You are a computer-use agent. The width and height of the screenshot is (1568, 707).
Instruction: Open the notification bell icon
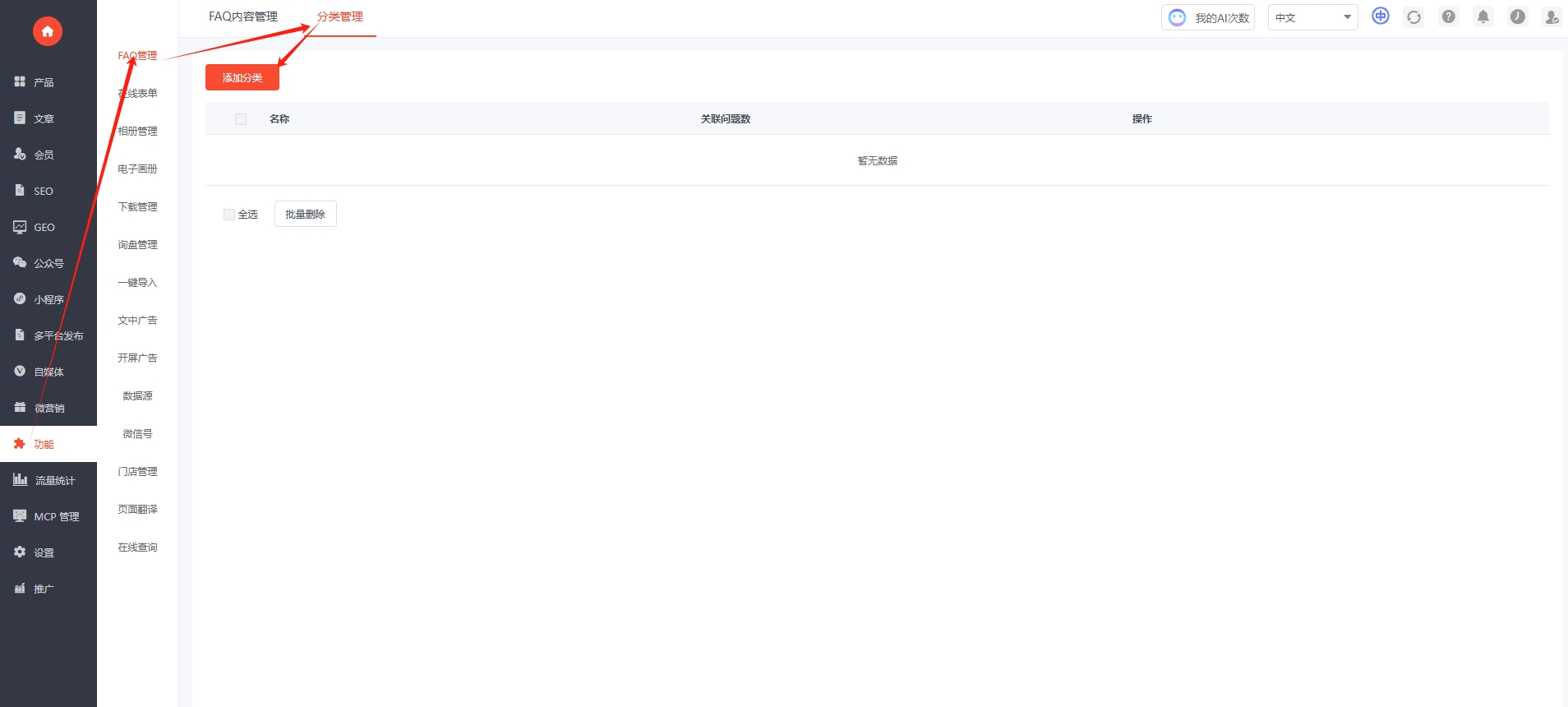[1483, 17]
